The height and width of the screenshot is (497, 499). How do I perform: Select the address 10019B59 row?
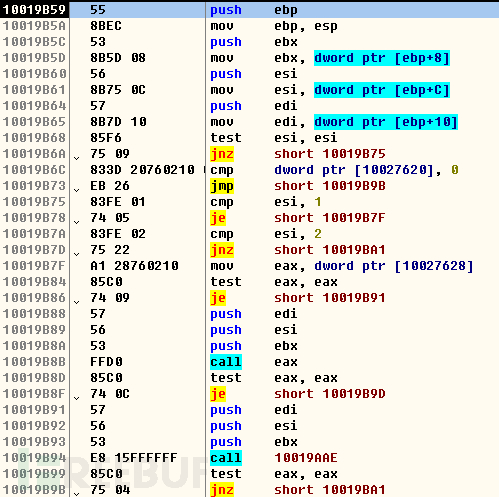(x=249, y=10)
